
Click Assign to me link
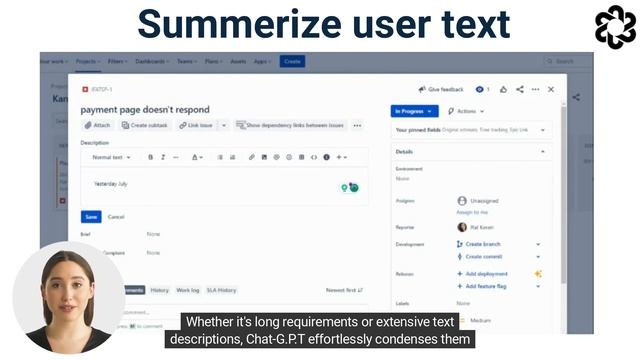472,212
